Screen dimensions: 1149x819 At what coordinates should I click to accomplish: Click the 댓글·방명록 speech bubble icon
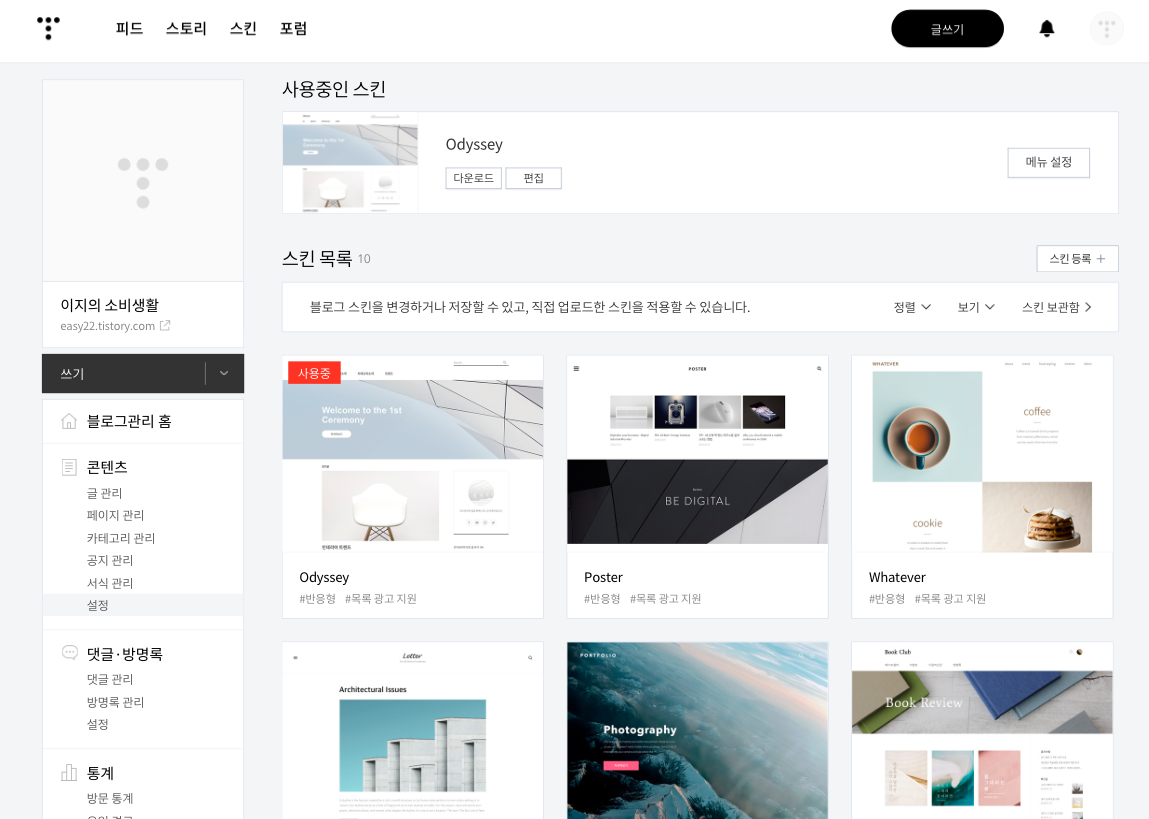pos(70,652)
